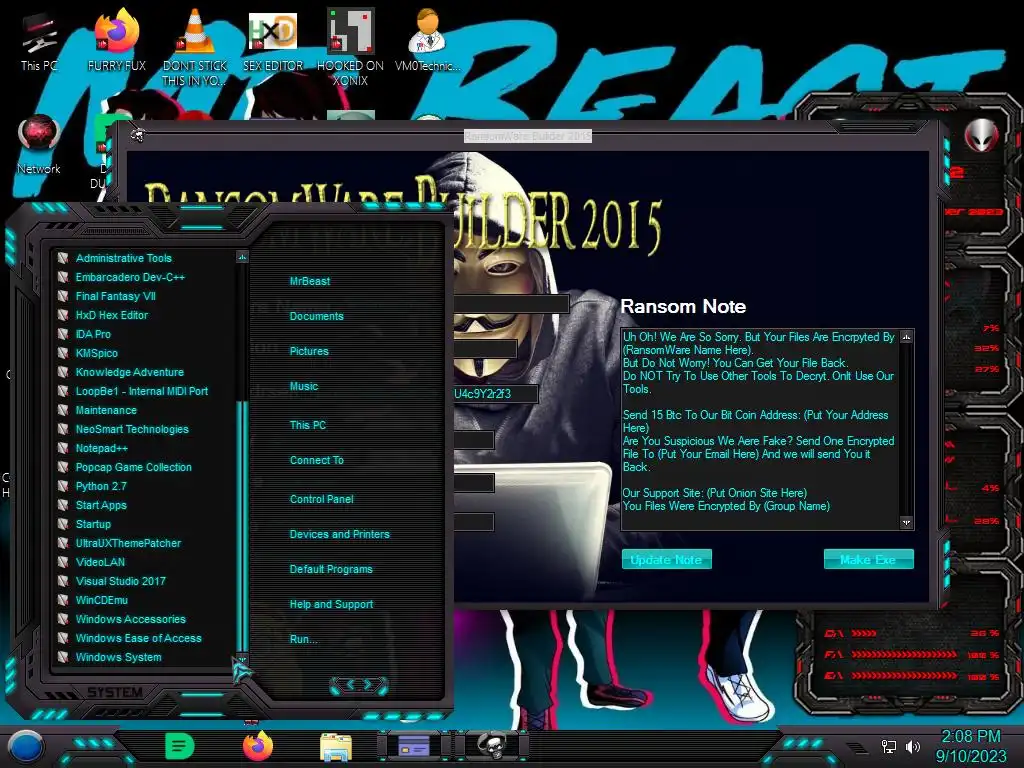Image resolution: width=1024 pixels, height=768 pixels.
Task: Open the This PC desktop icon
Action: click(x=39, y=42)
